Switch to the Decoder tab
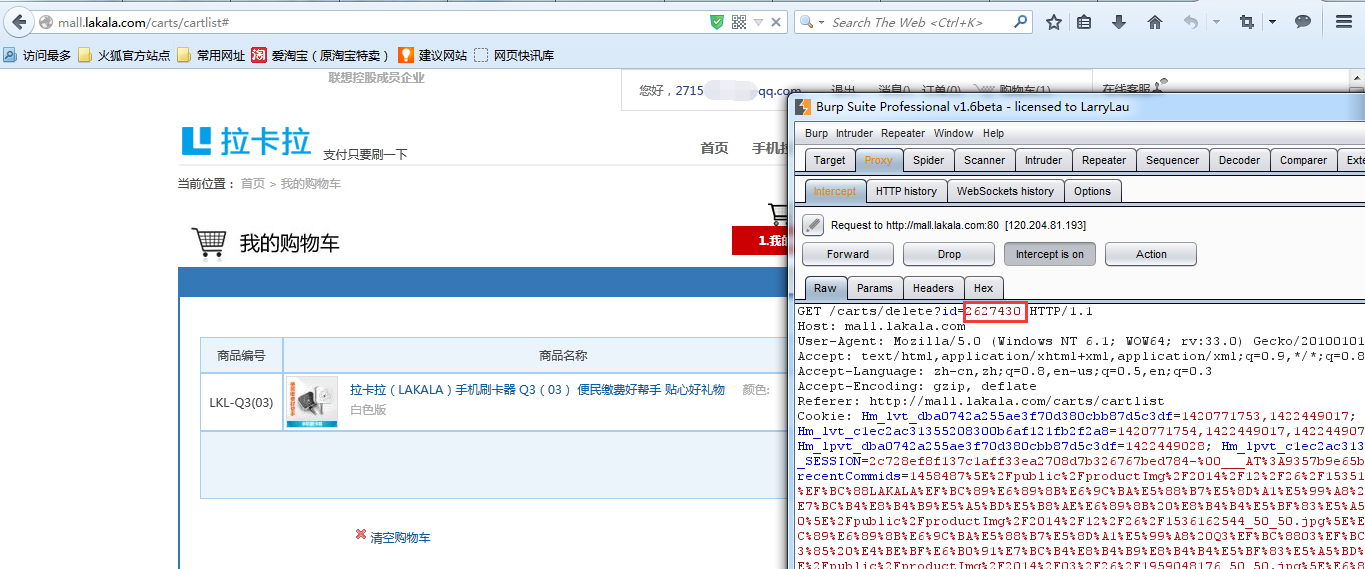 tap(1239, 160)
